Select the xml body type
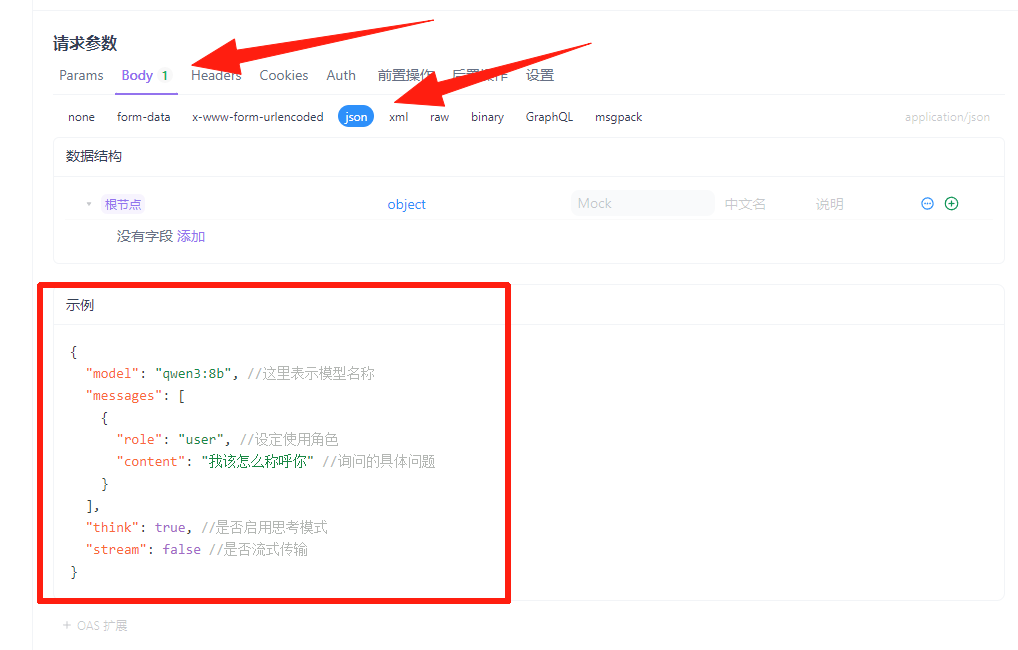 point(399,117)
